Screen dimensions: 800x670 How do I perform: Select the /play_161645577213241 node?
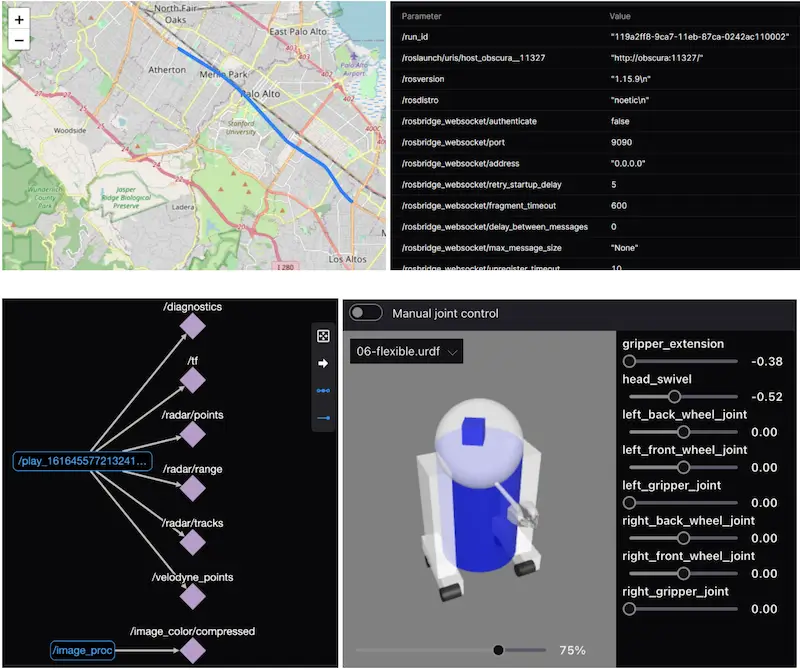(84, 461)
